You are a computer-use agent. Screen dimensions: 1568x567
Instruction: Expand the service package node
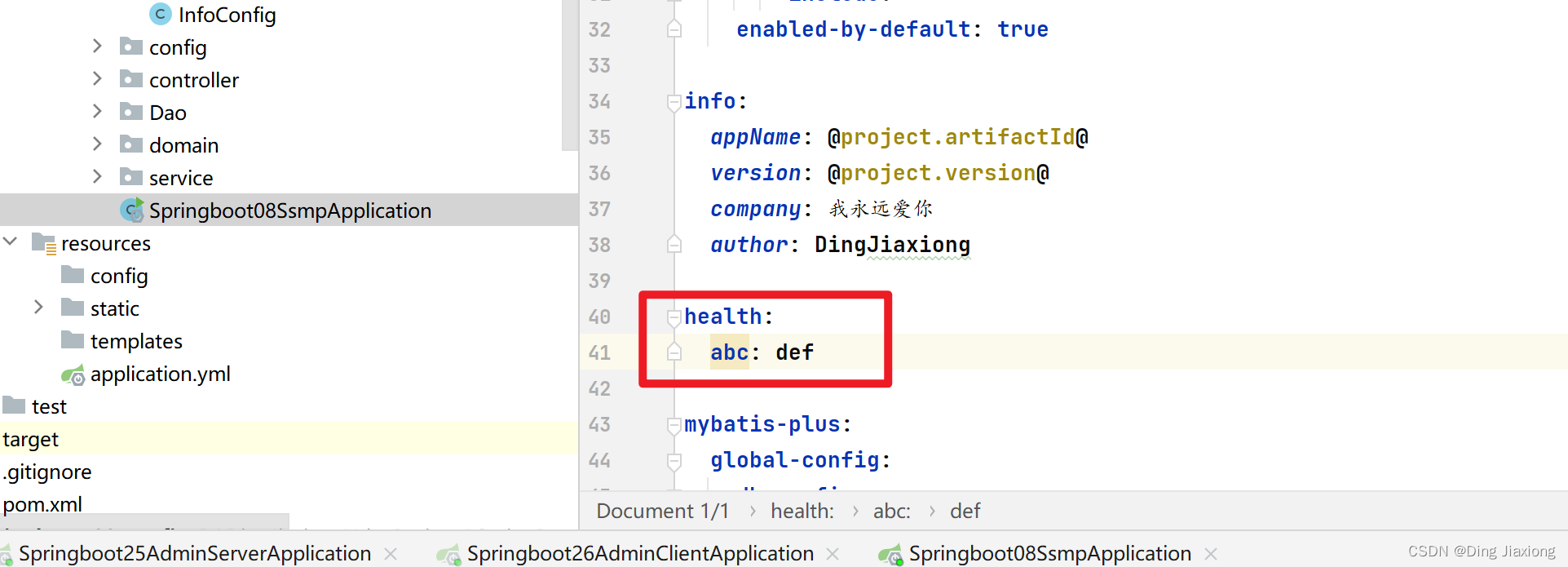[97, 176]
